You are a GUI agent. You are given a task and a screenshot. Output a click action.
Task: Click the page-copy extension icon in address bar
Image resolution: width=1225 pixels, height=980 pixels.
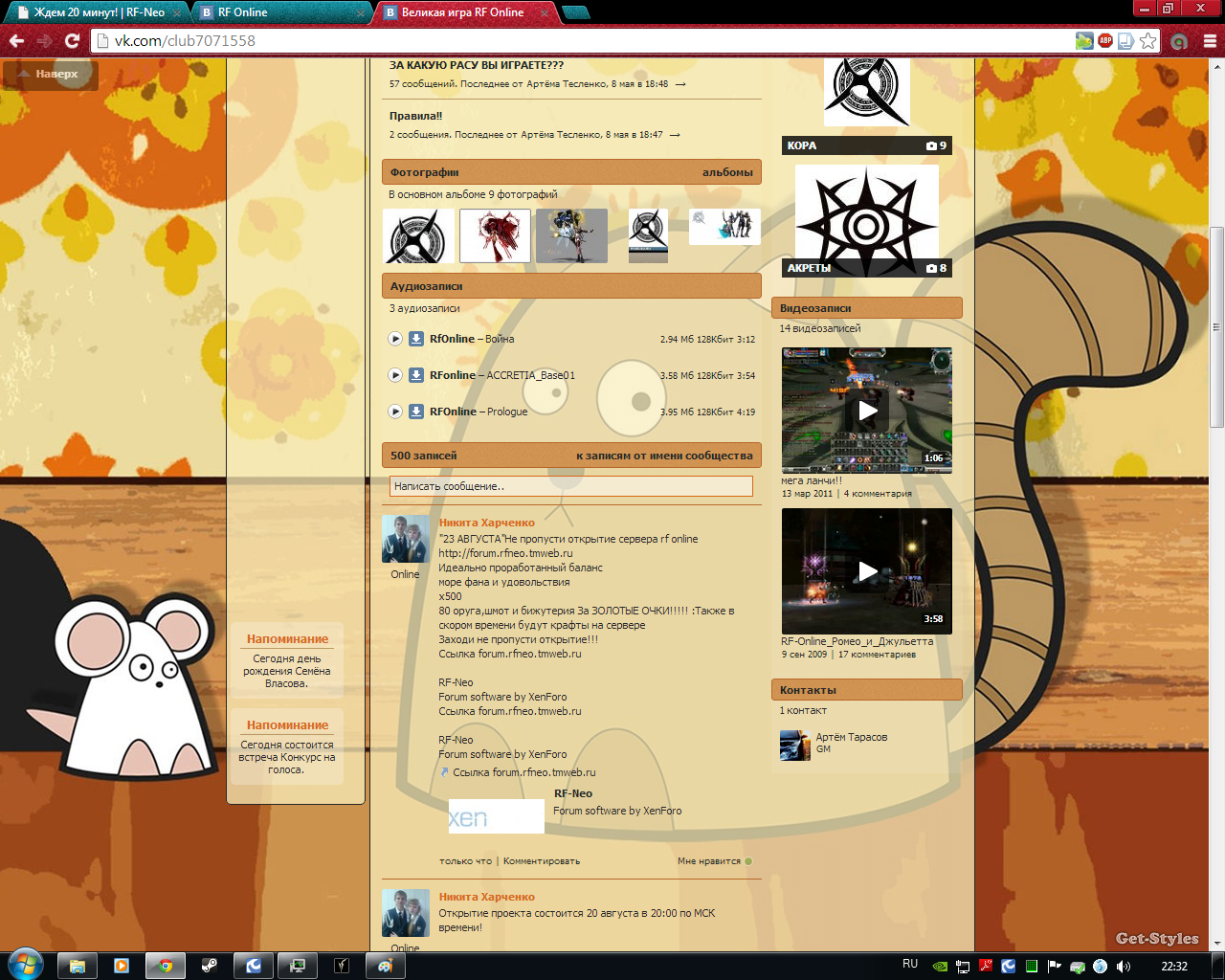coord(1126,40)
